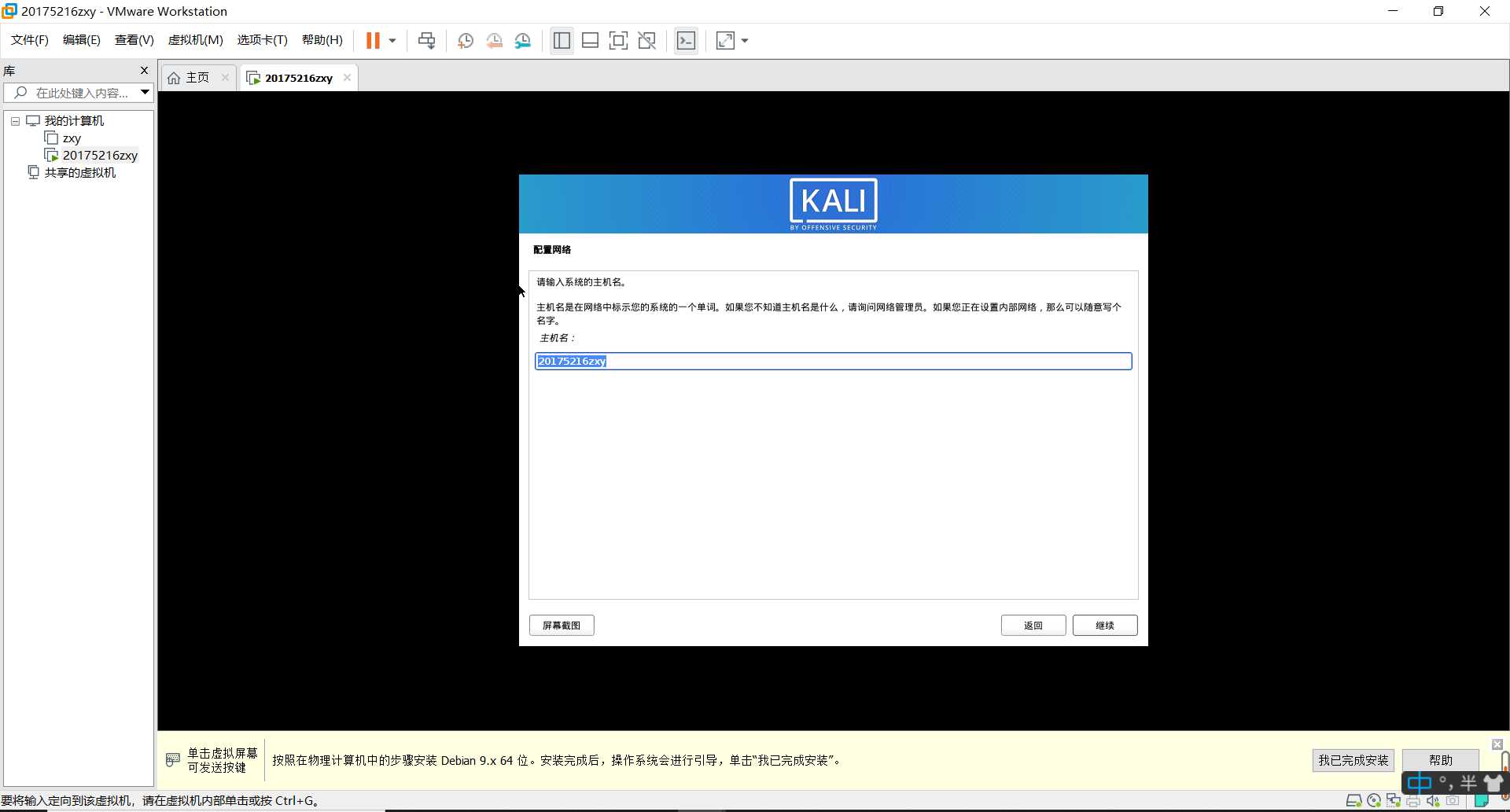Click the 屏幕截图 screenshot button
Image resolution: width=1510 pixels, height=812 pixels.
tap(562, 625)
